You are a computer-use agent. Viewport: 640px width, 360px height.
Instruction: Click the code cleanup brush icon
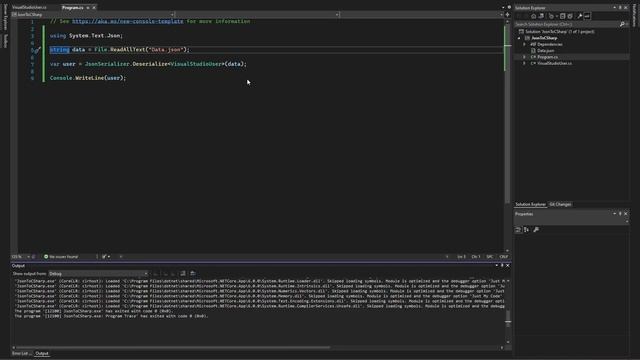coord(104,257)
